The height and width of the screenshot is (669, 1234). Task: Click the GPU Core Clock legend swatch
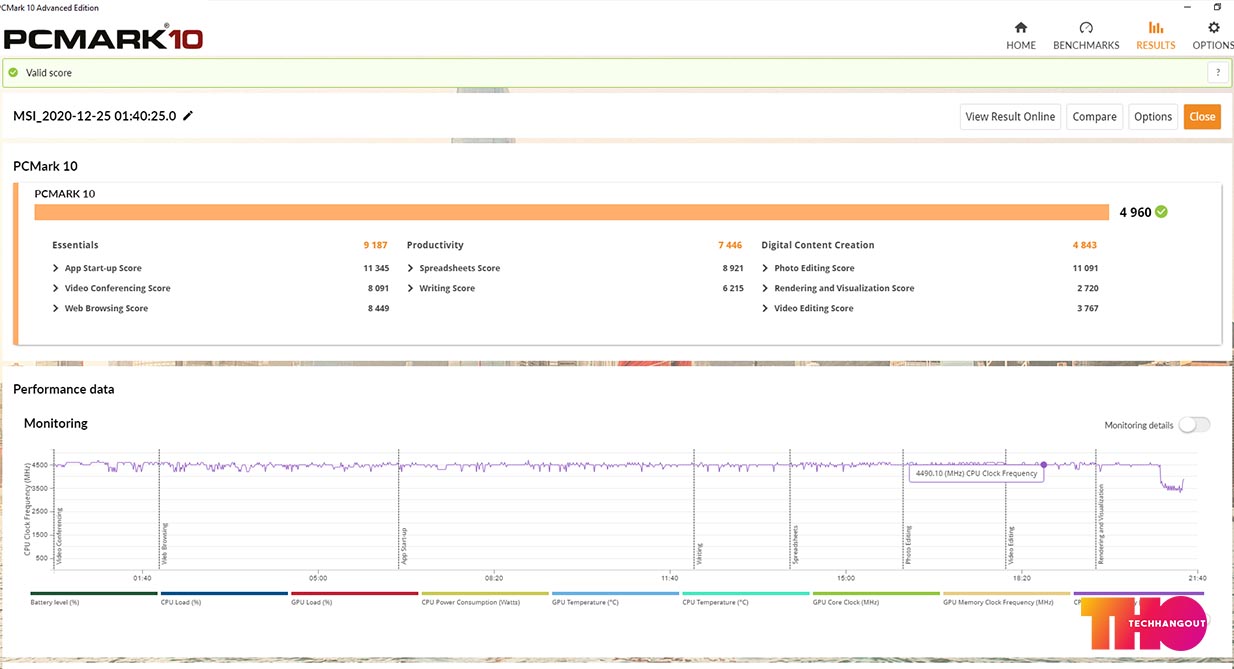coord(876,593)
